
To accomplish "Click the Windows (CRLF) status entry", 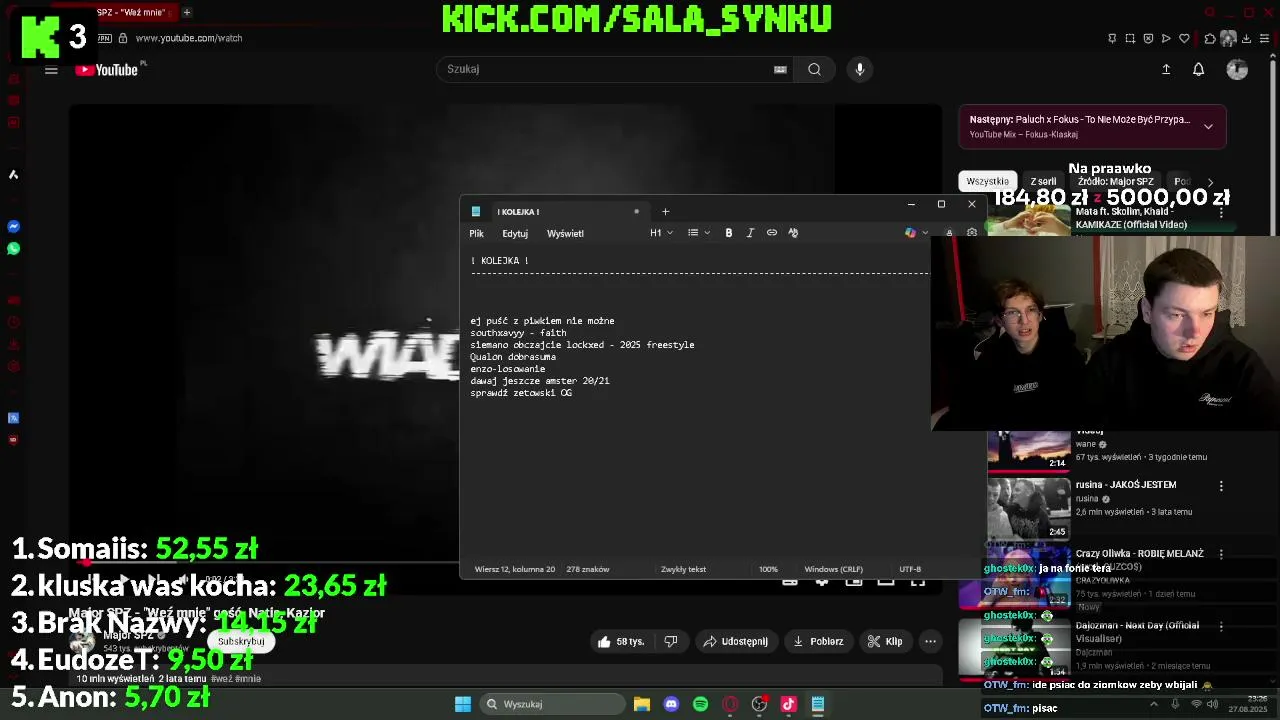I will pyautogui.click(x=833, y=569).
